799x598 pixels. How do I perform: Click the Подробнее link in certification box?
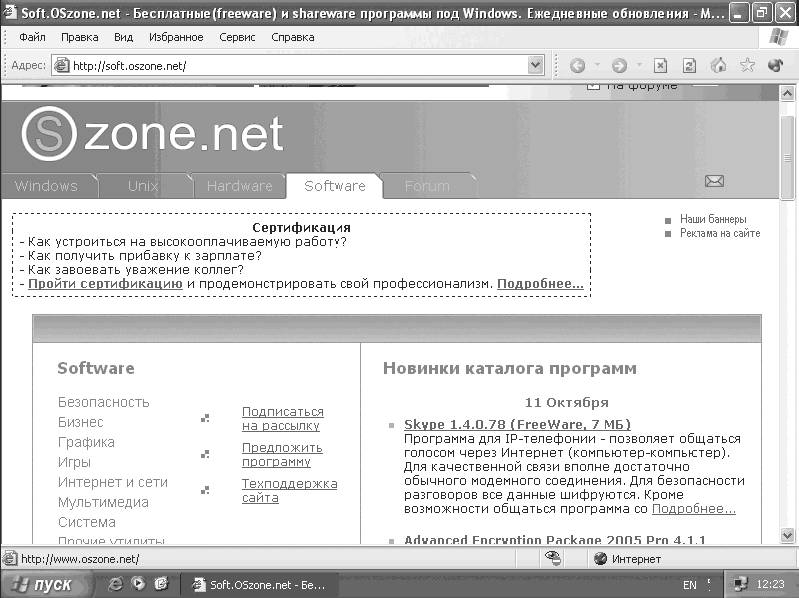(540, 284)
